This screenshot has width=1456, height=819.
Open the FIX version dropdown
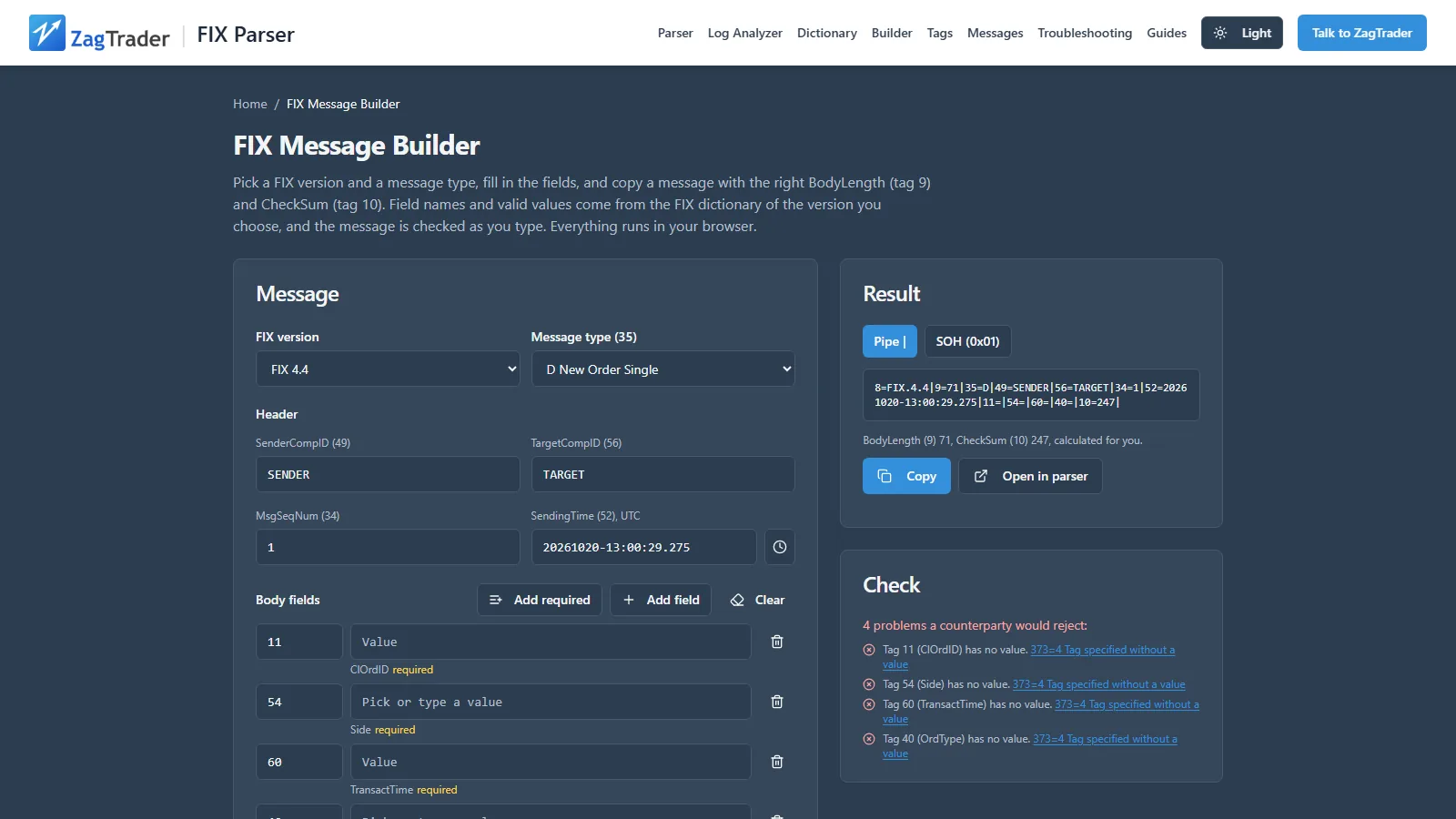point(388,369)
